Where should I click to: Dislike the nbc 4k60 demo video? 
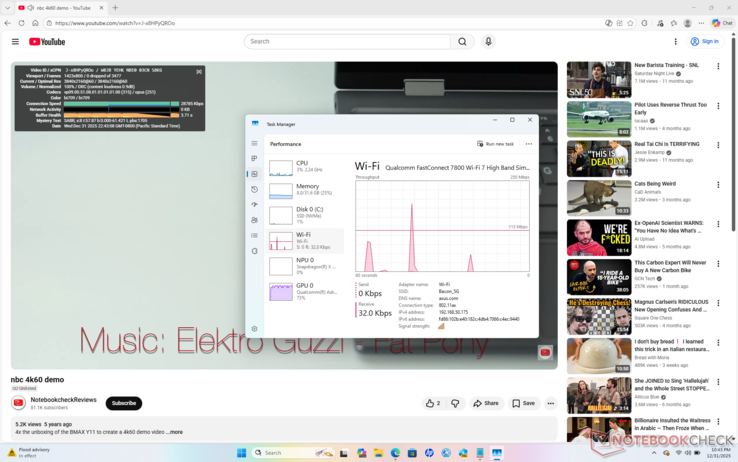point(455,403)
